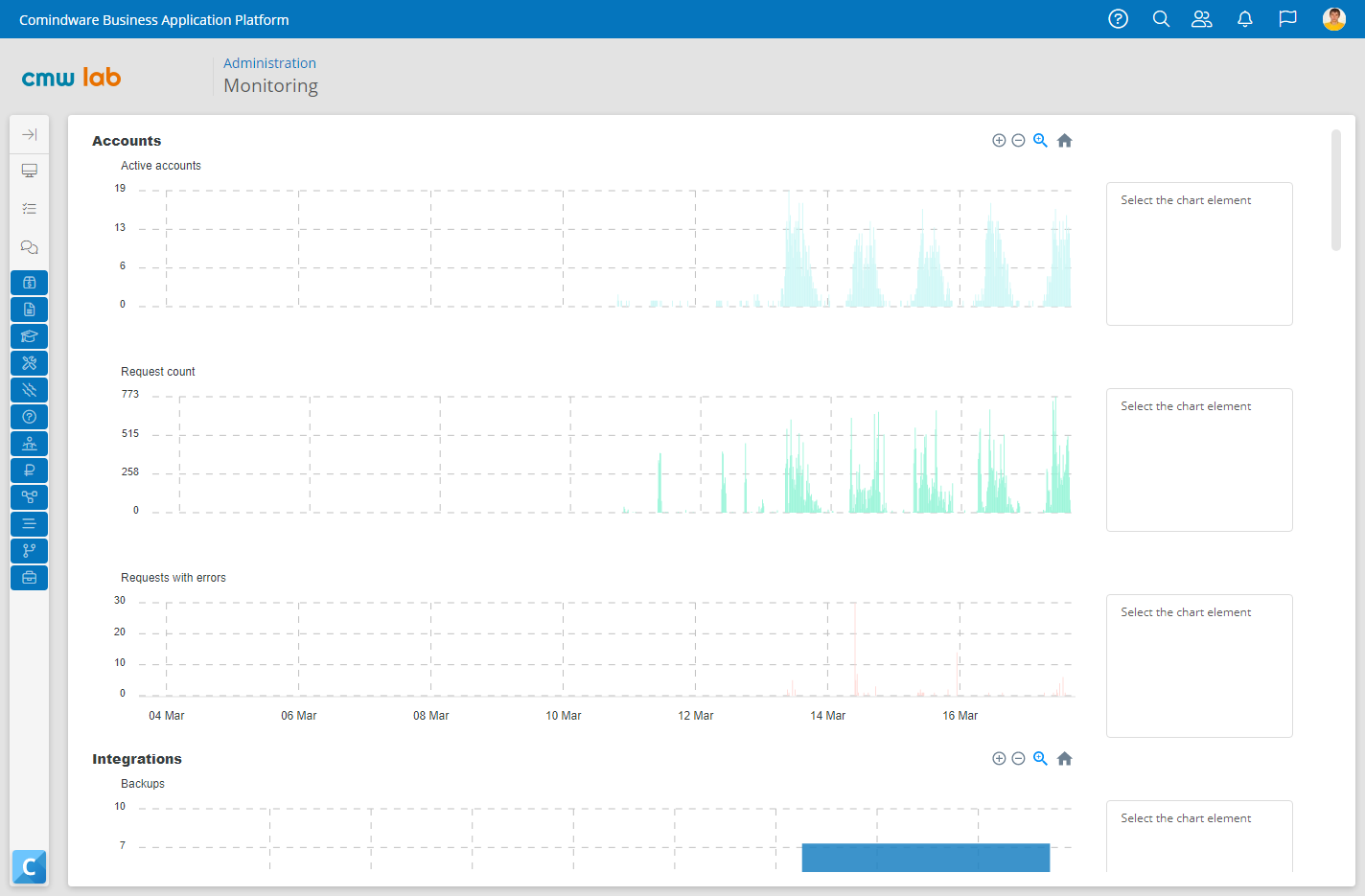Viewport: 1365px width, 896px height.
Task: Open the wrench and tools sidebar app
Action: coord(30,363)
